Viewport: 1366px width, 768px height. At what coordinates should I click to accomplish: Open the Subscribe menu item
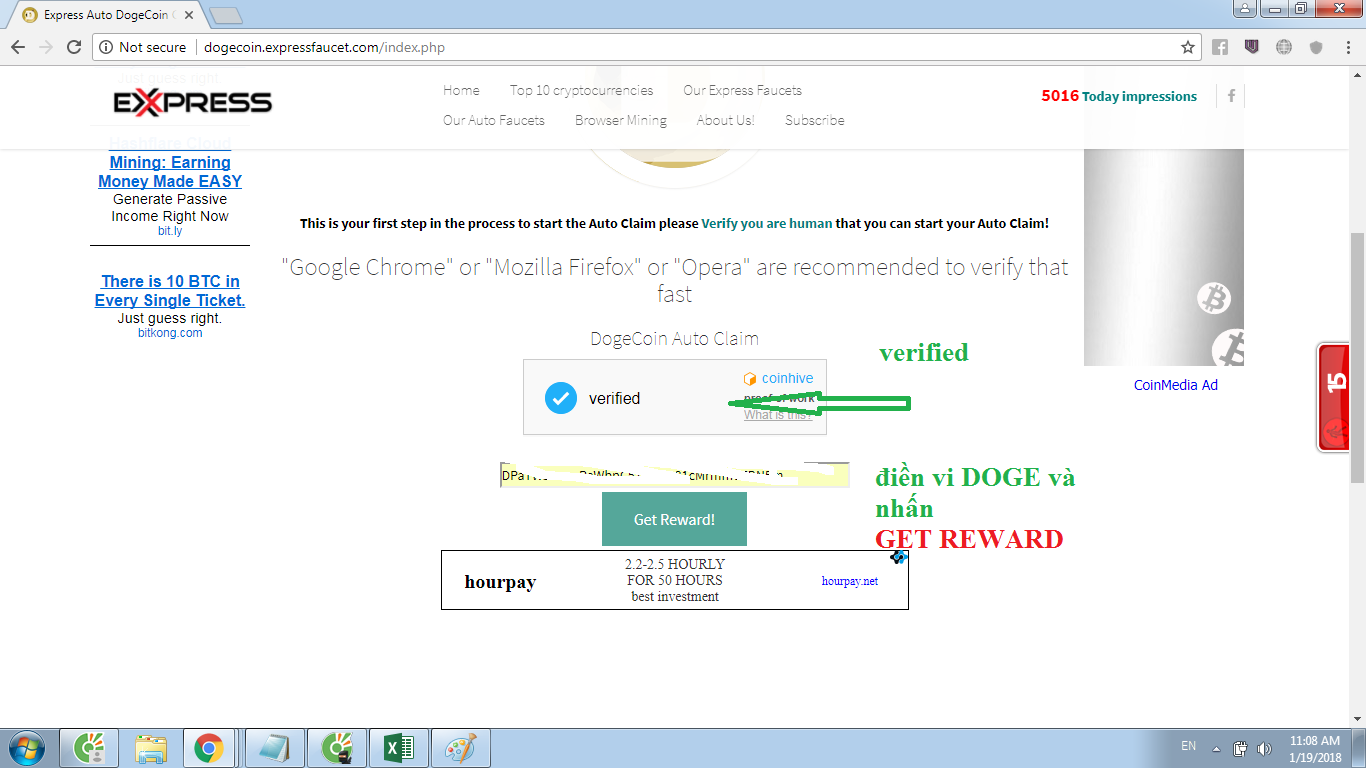pyautogui.click(x=814, y=120)
